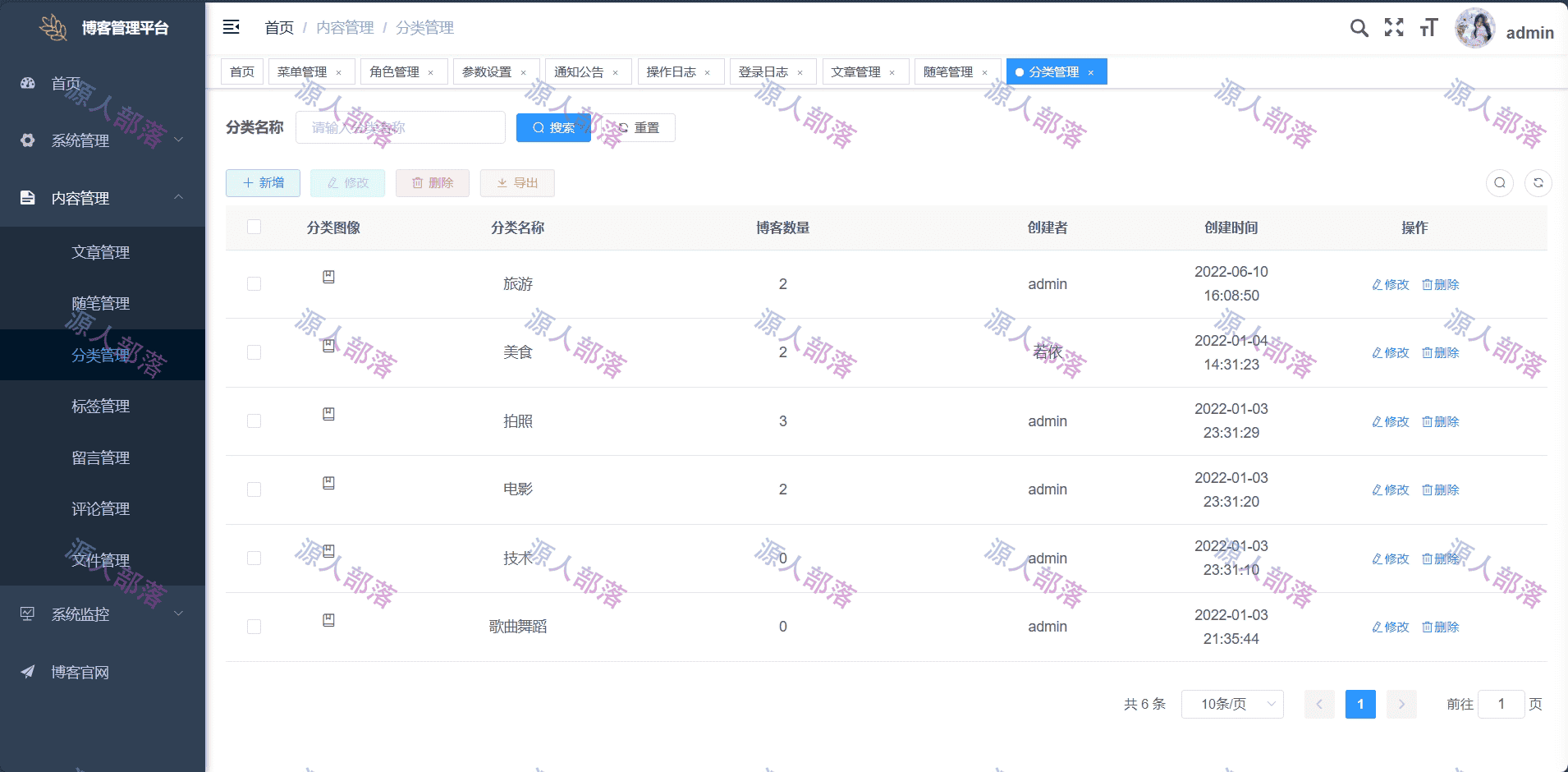Collapse the sidebar with the hamburger icon
This screenshot has height=772, width=1568.
232,27
